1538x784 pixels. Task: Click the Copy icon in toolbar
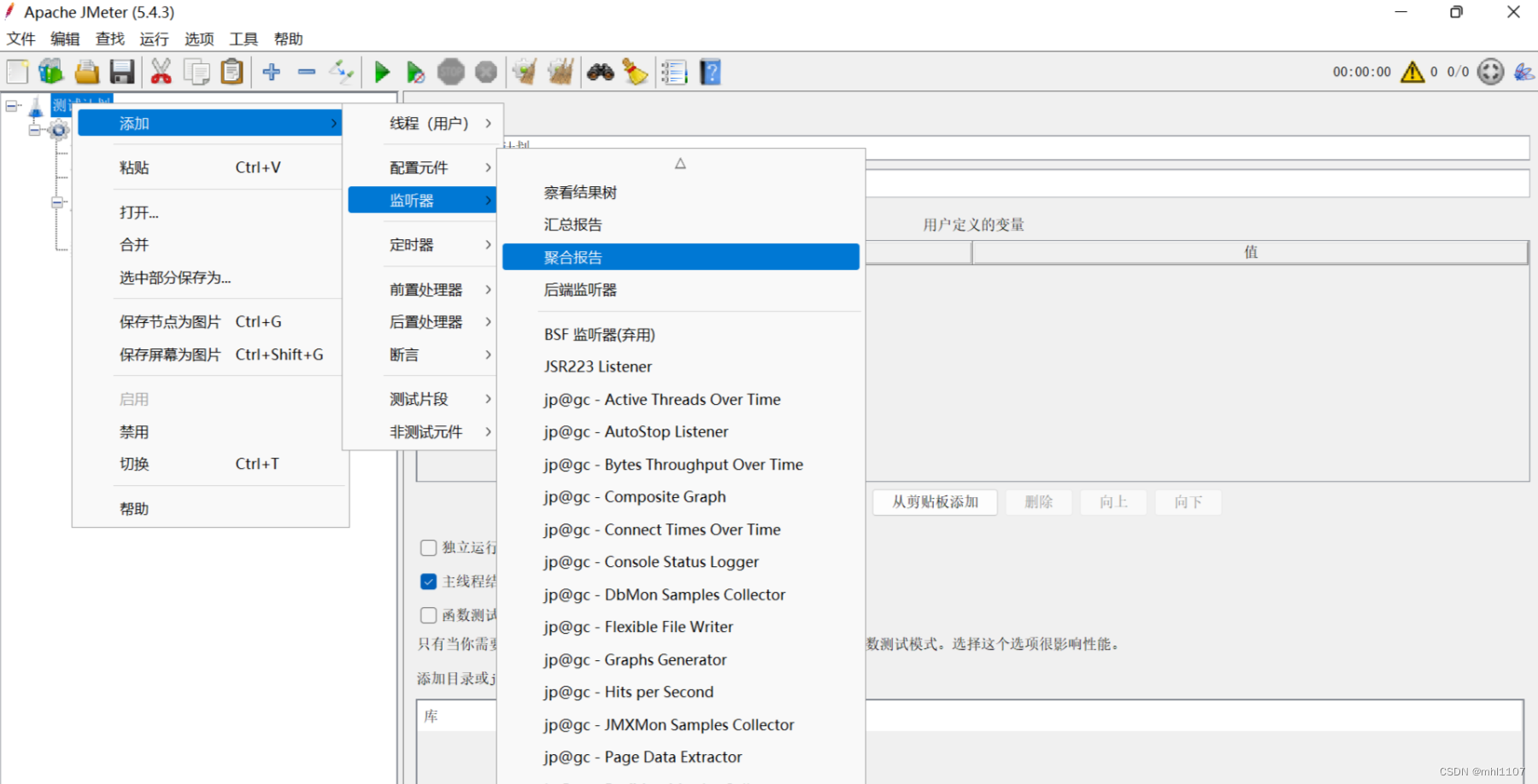tap(197, 73)
